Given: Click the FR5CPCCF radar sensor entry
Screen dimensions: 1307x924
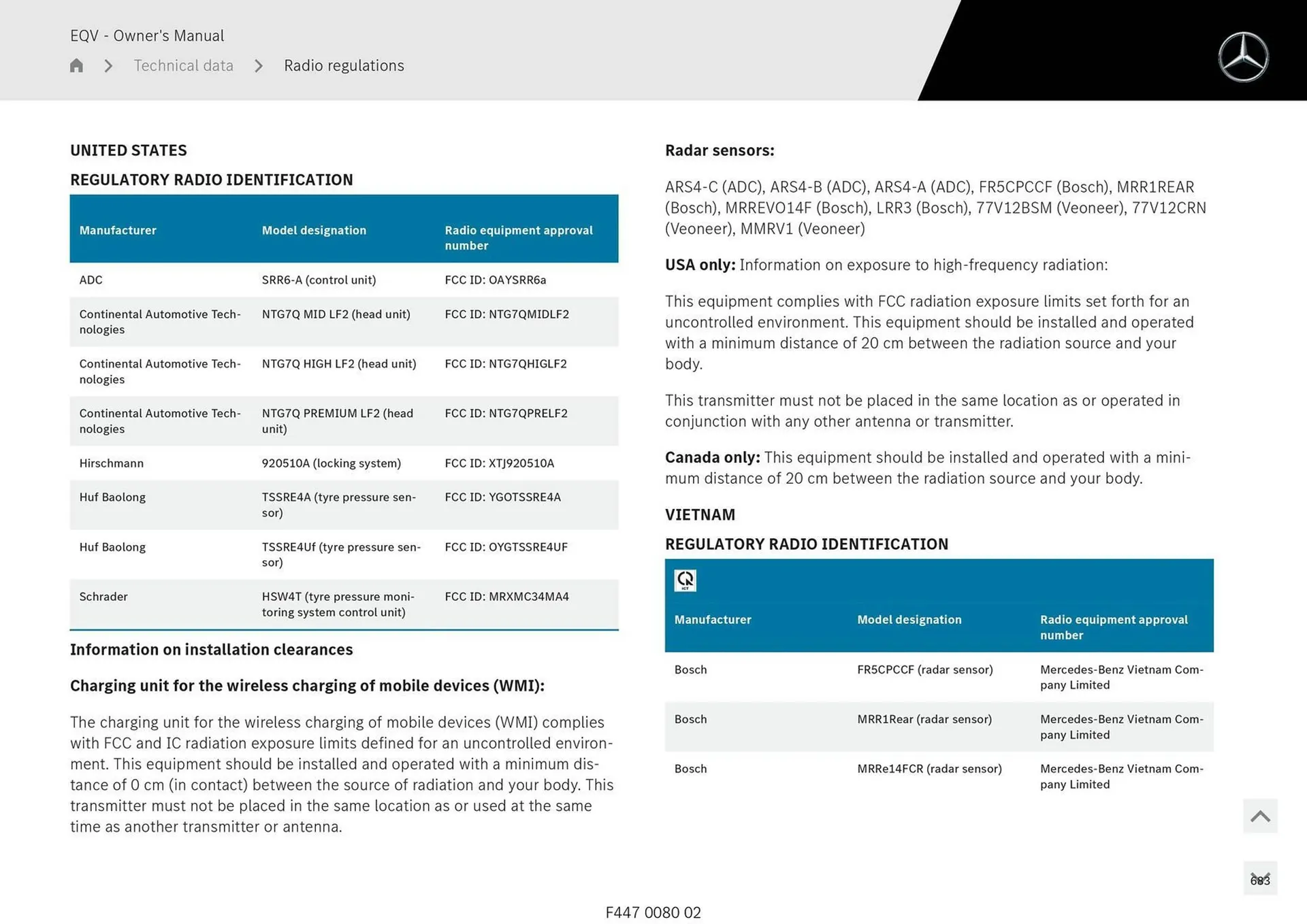Looking at the screenshot, I should pyautogui.click(x=924, y=670).
